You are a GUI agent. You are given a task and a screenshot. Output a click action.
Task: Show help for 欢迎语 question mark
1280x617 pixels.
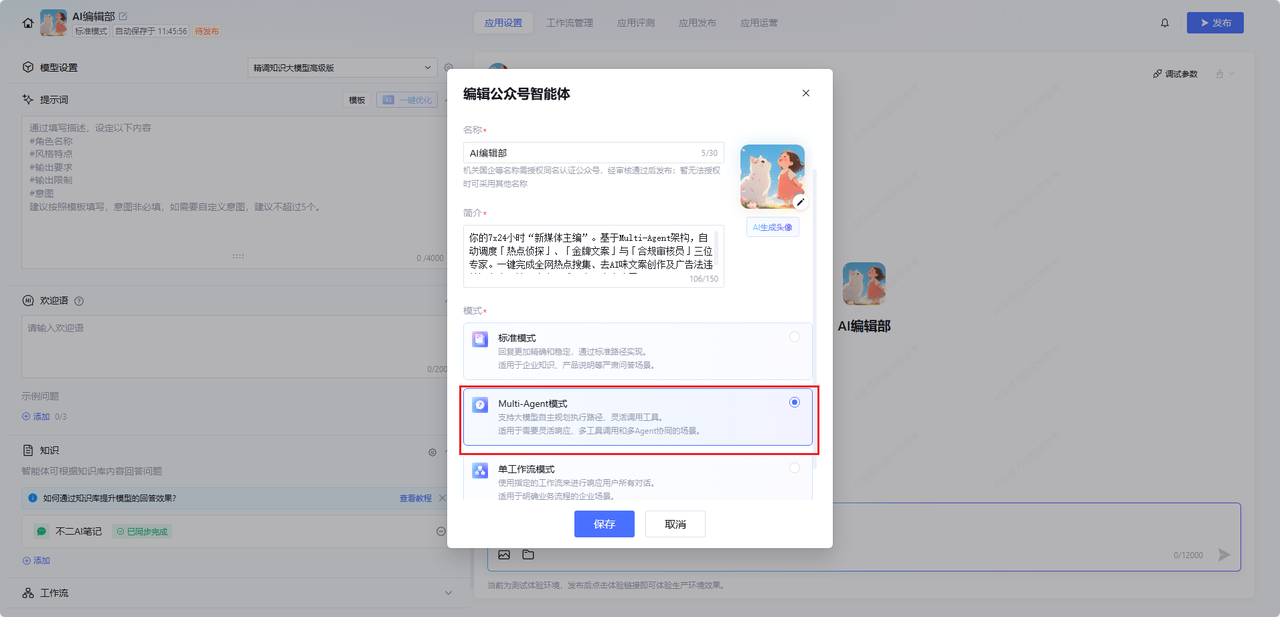coord(79,300)
